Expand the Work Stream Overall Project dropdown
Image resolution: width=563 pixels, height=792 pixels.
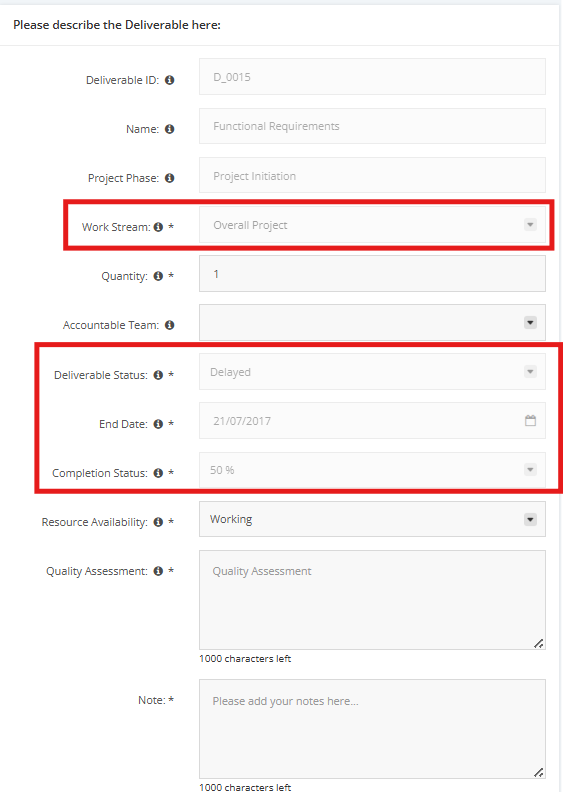coord(372,224)
